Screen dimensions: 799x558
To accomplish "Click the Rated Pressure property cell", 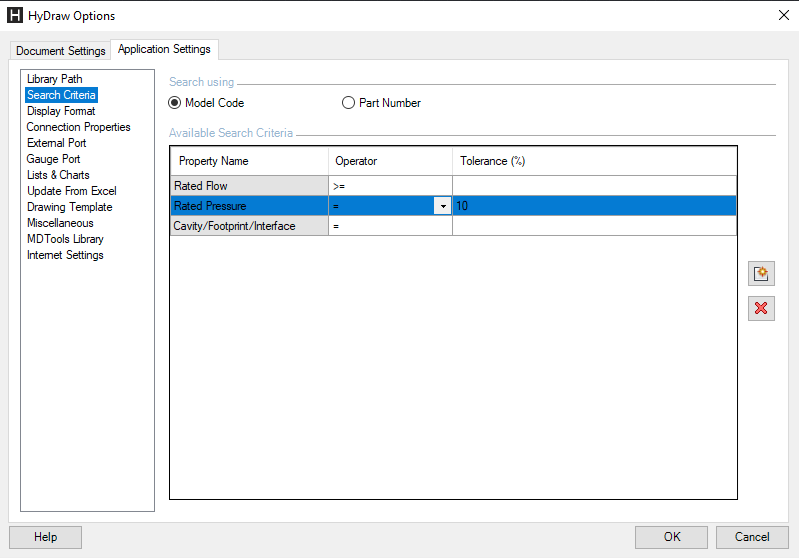I will (250, 206).
